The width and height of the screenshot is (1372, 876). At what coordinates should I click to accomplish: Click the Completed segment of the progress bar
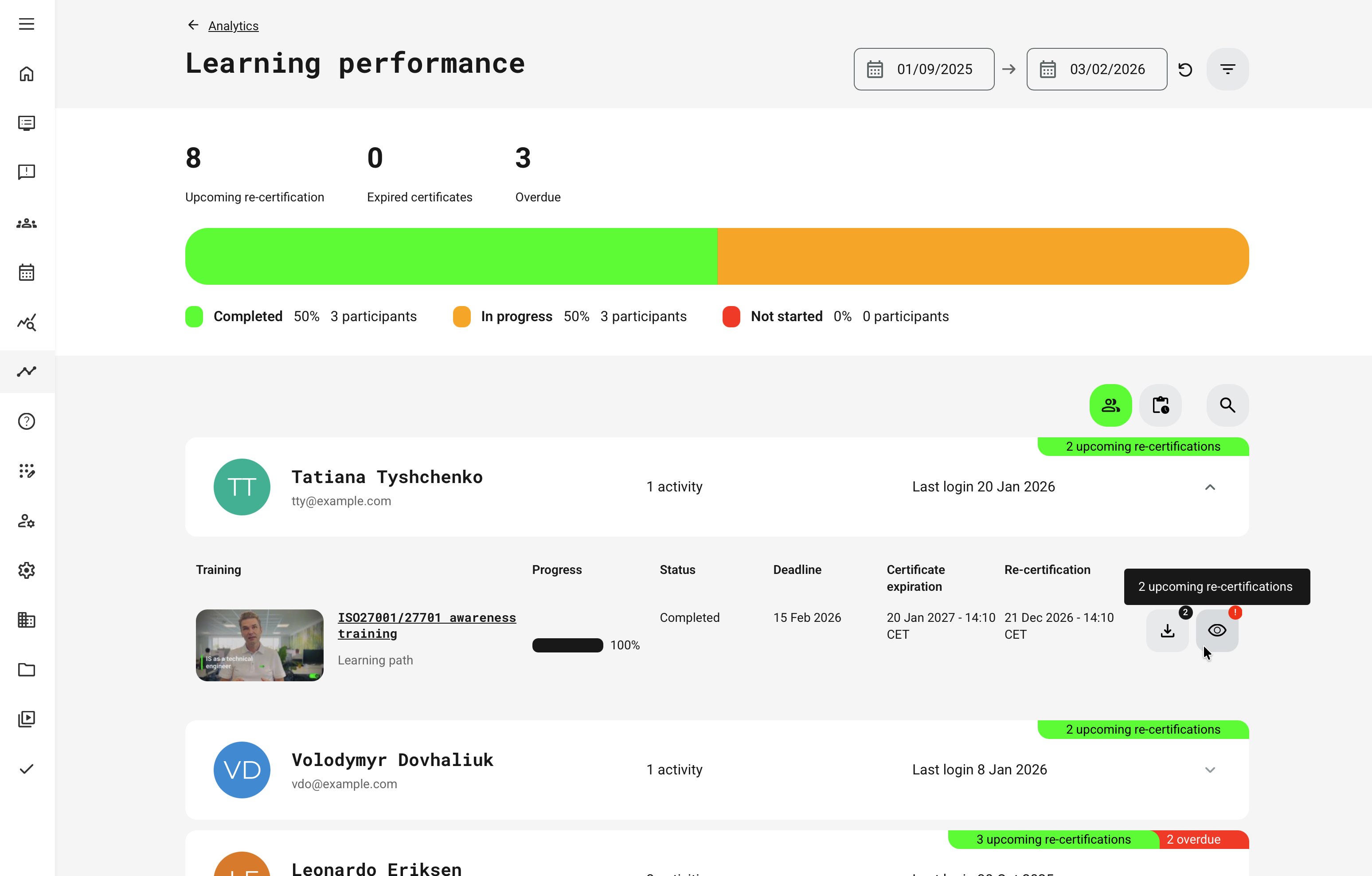pos(450,256)
